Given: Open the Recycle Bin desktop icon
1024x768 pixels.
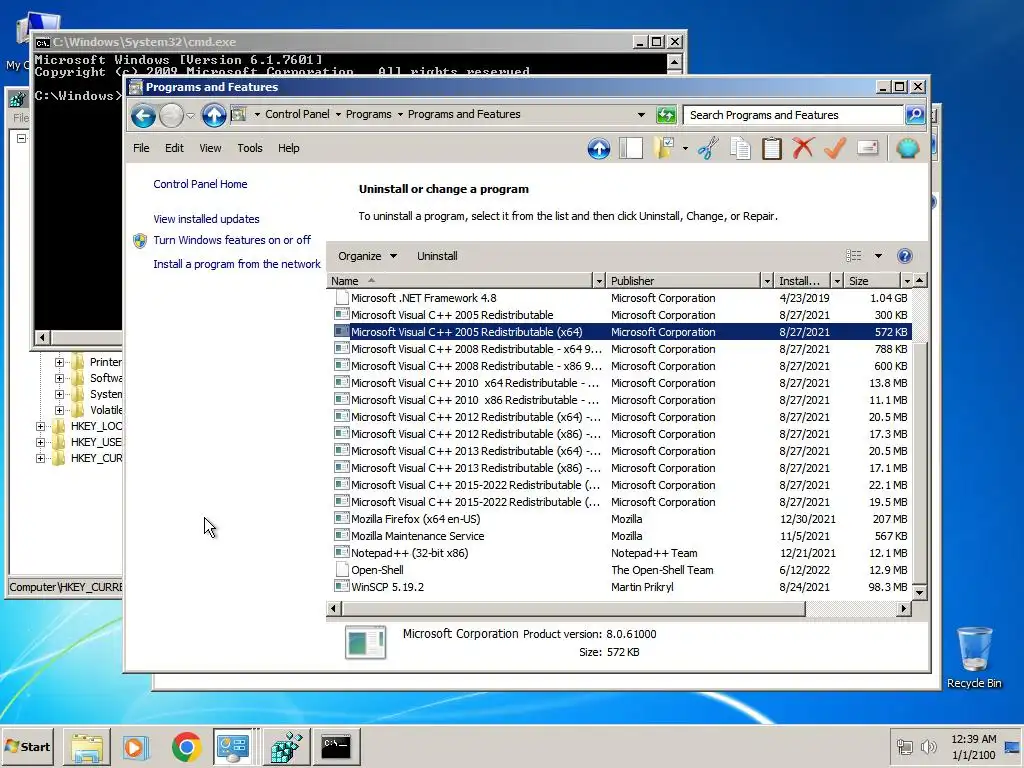Looking at the screenshot, I should pyautogui.click(x=974, y=658).
